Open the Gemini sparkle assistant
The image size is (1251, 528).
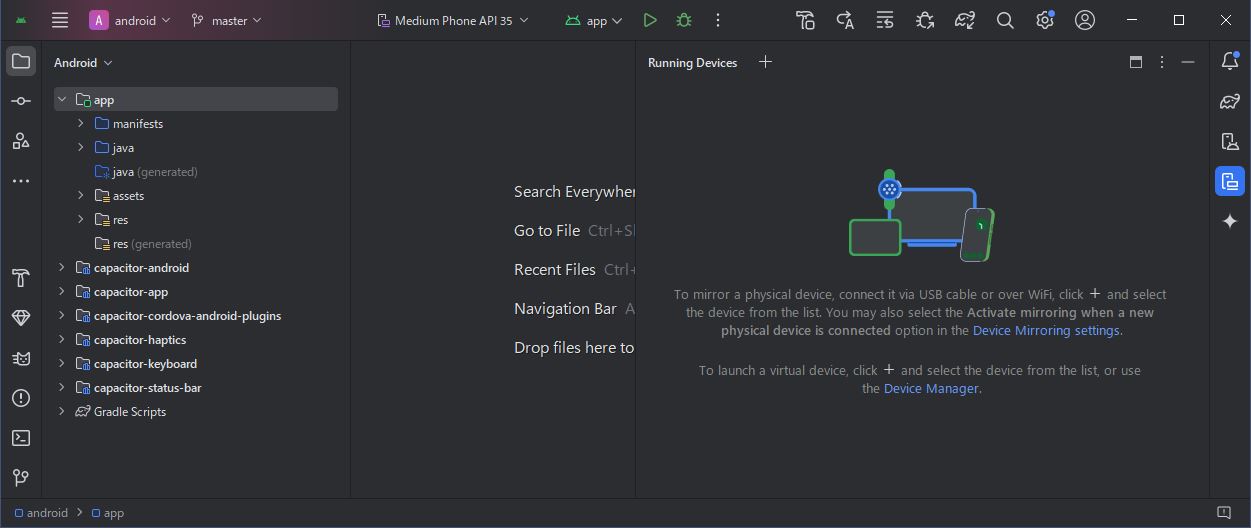point(1230,221)
